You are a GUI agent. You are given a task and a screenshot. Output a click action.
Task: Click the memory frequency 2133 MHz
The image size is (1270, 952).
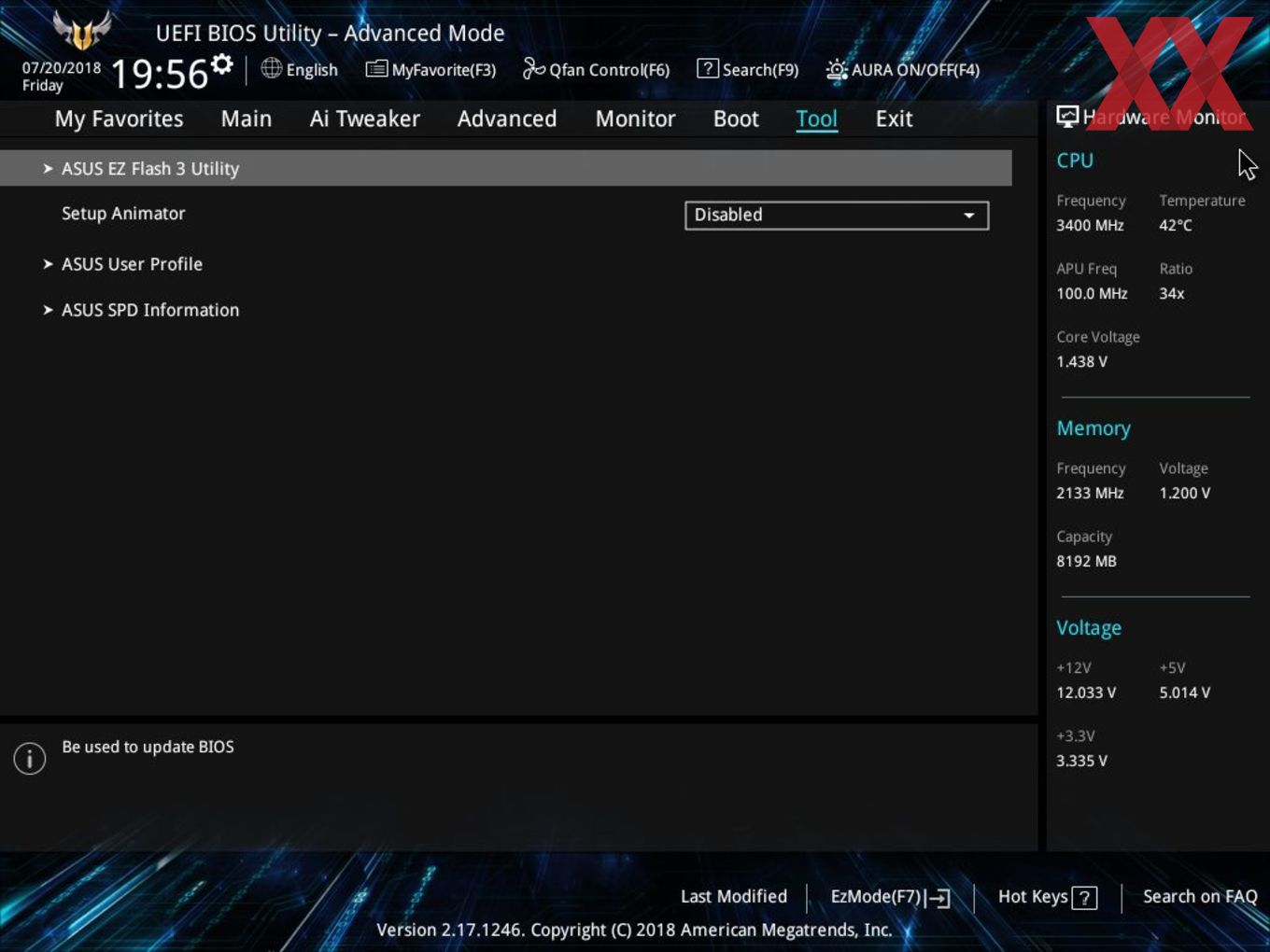coord(1090,493)
